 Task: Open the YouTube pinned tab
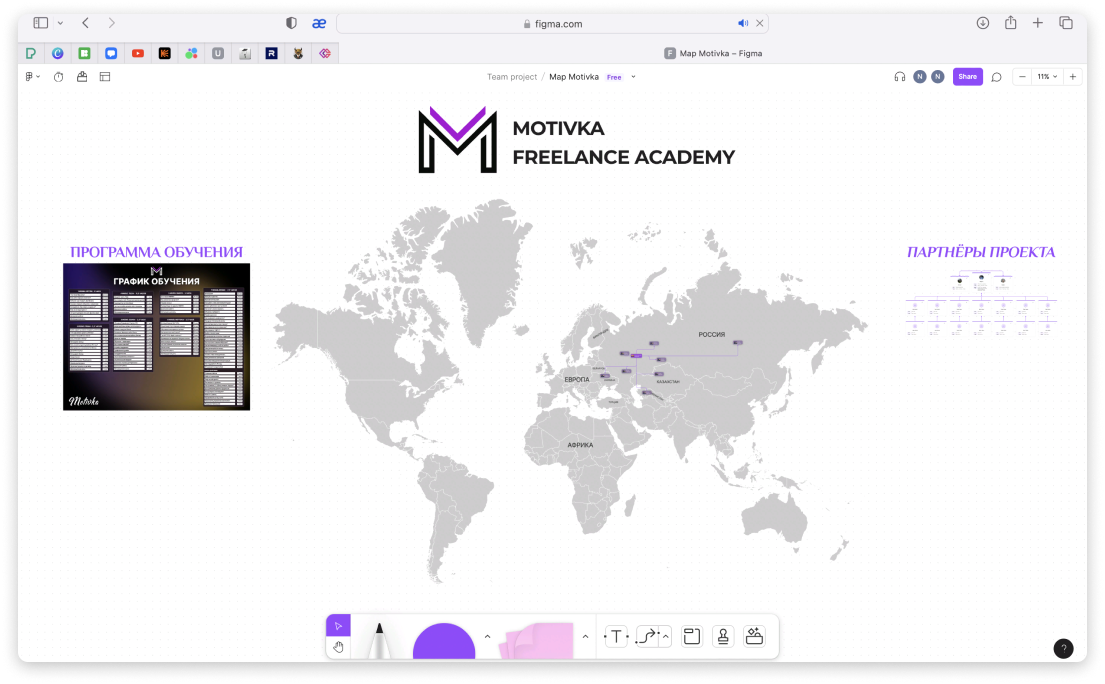tap(138, 54)
